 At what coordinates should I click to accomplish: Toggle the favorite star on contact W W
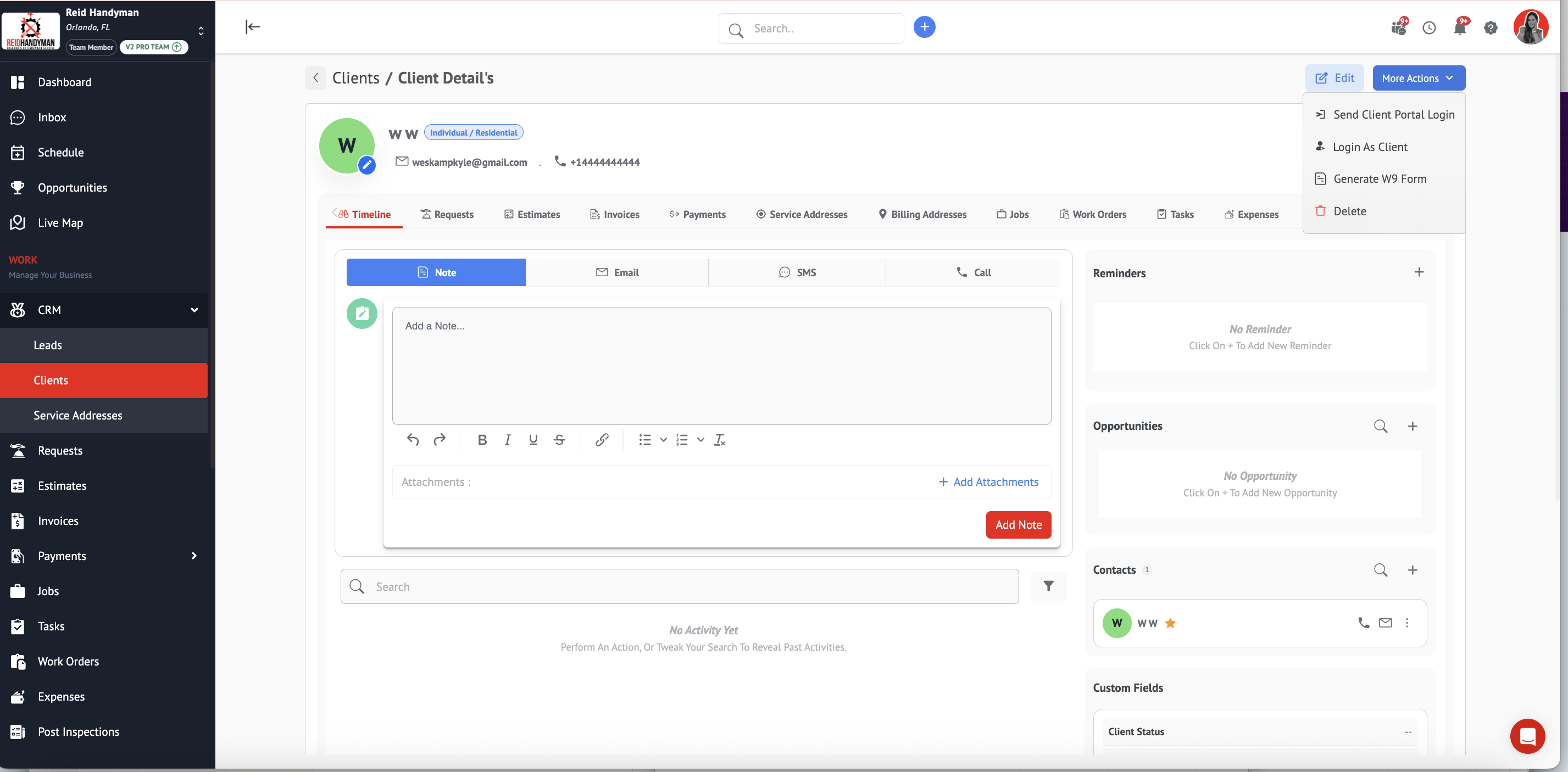pos(1170,623)
